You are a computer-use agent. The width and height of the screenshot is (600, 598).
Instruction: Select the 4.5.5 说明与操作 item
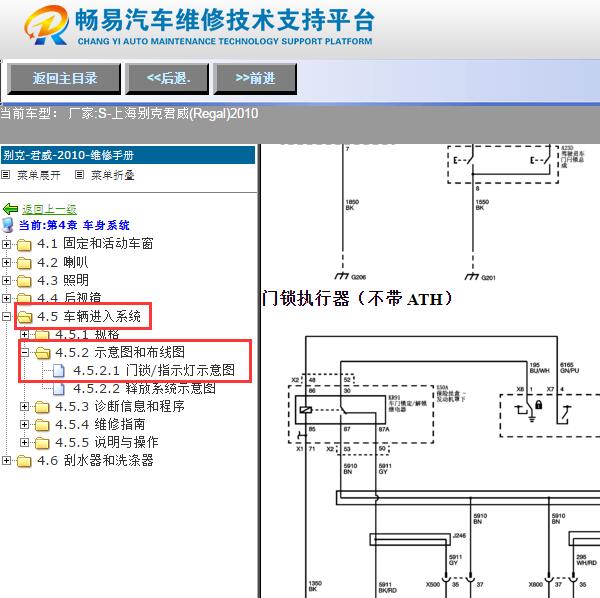tap(107, 442)
